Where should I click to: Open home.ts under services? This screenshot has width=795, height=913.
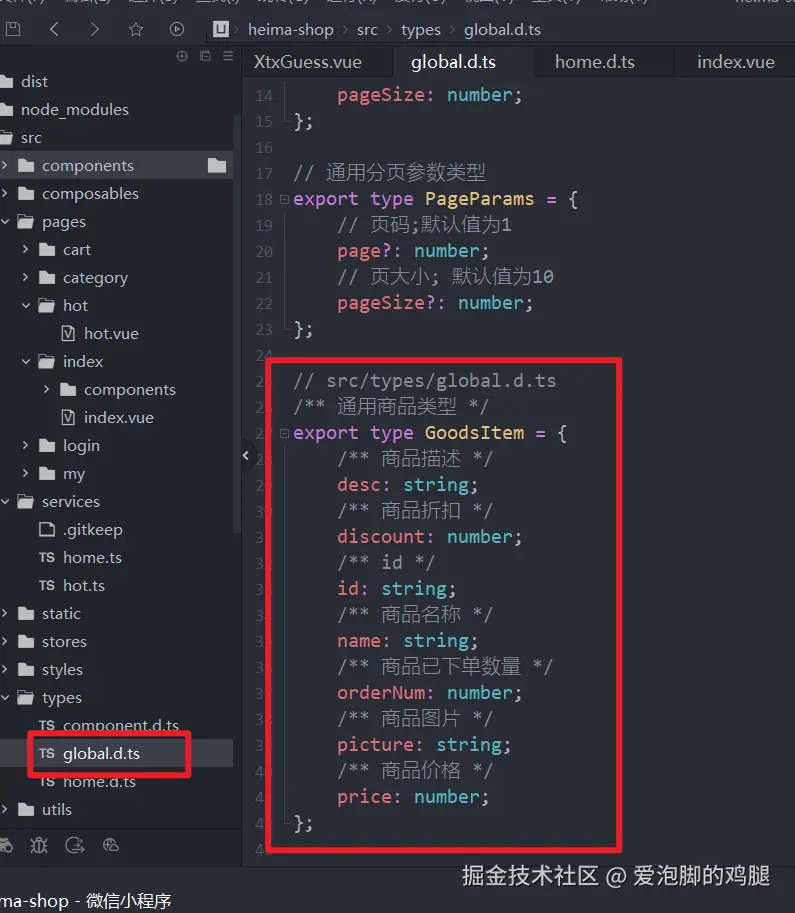(92, 557)
